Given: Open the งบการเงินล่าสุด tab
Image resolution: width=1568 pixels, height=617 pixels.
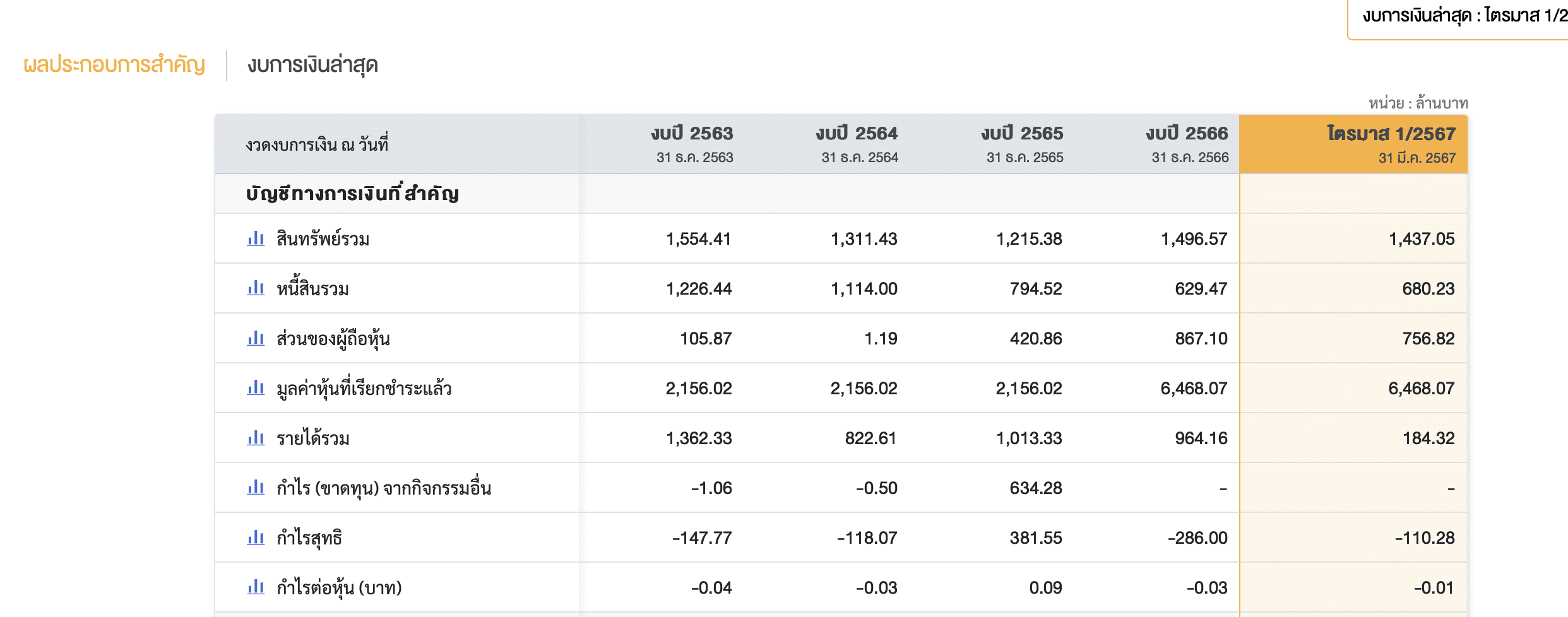Looking at the screenshot, I should tap(312, 65).
